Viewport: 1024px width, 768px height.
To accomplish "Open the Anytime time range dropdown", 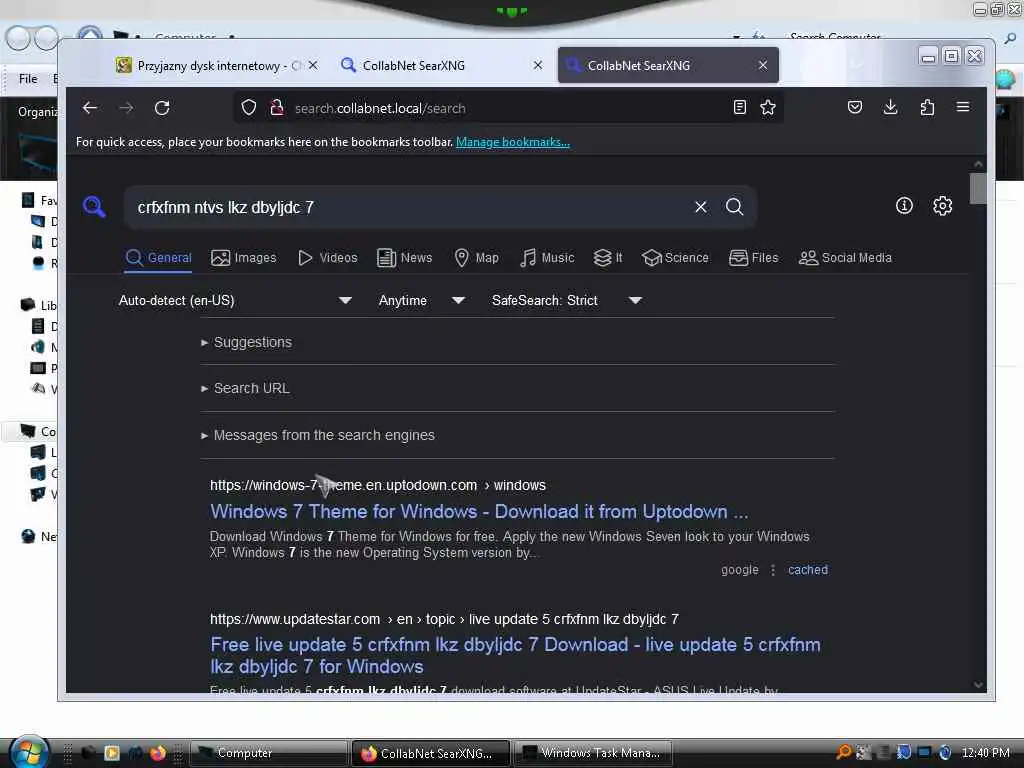I will point(422,300).
